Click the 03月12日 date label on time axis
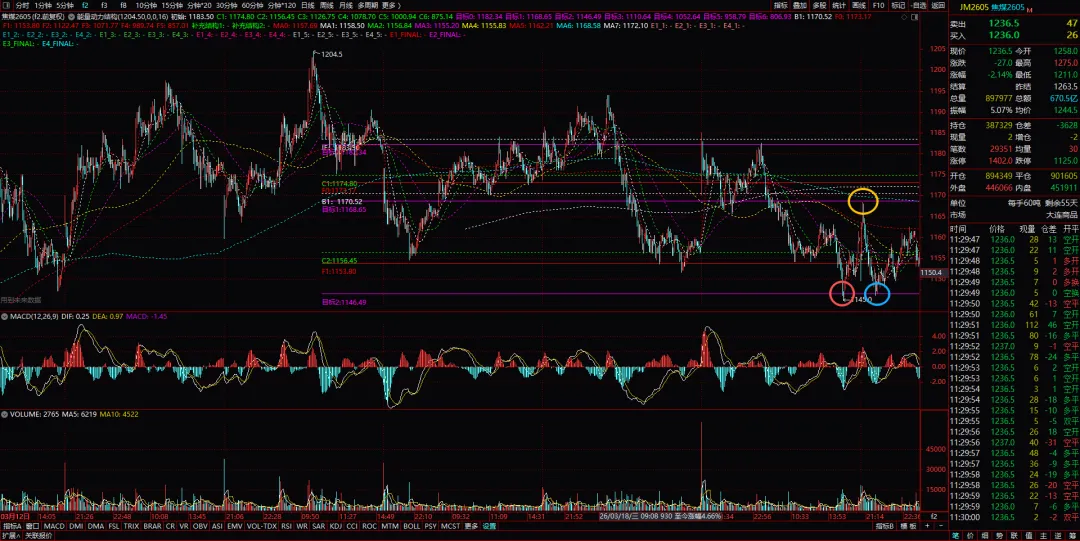The image size is (1080, 541). [x=14, y=516]
